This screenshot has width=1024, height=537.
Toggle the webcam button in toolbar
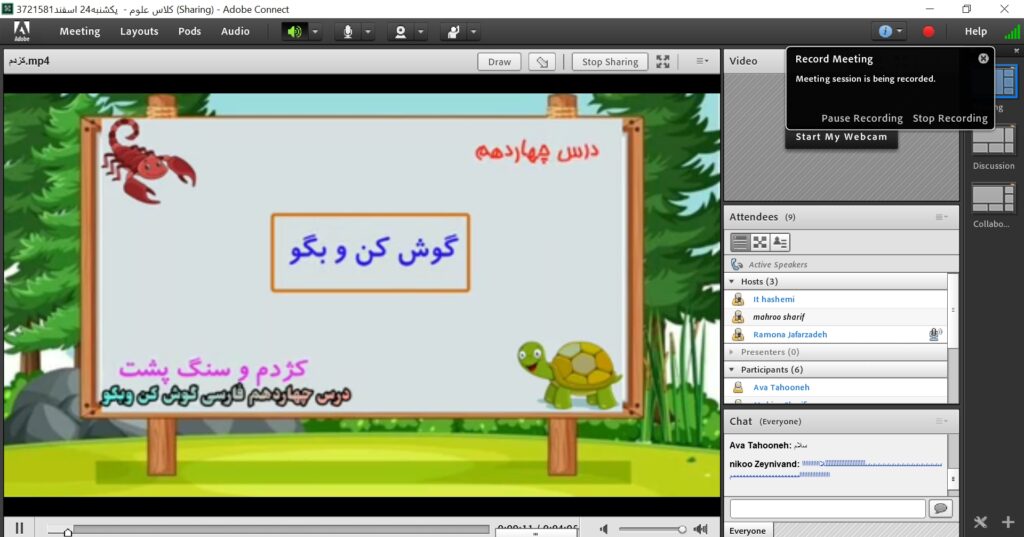(400, 31)
